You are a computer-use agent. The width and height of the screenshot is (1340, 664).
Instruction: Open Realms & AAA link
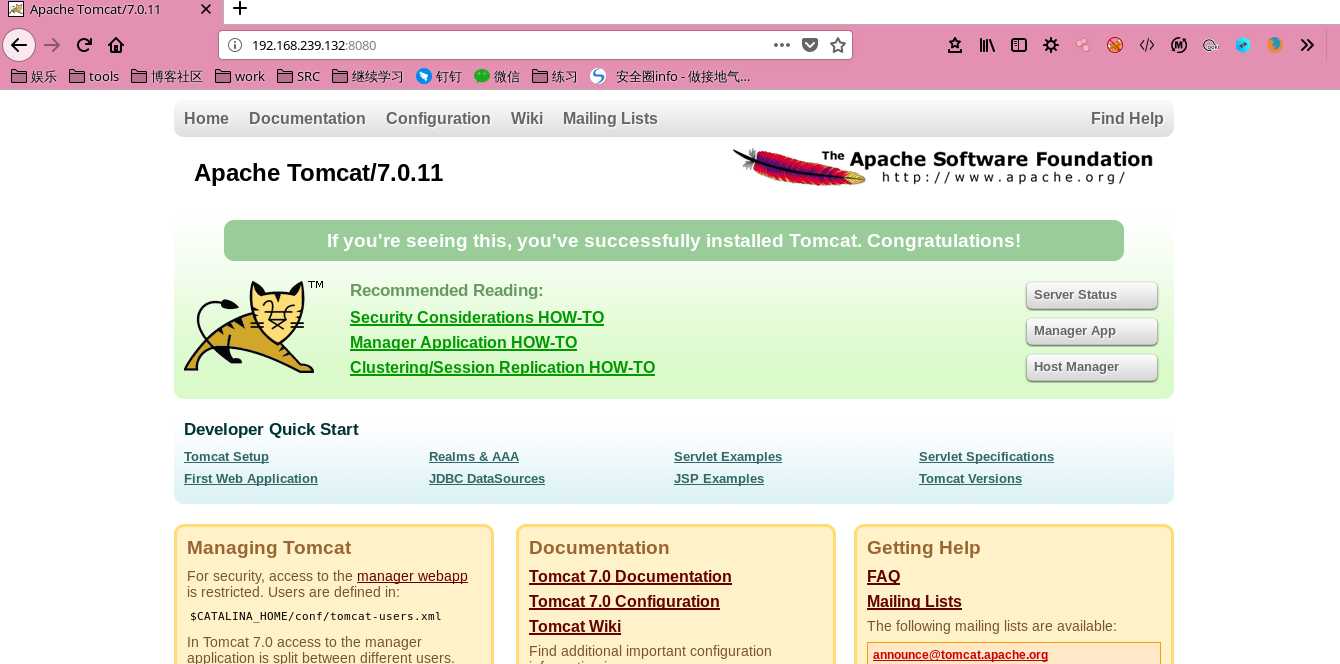pyautogui.click(x=474, y=457)
